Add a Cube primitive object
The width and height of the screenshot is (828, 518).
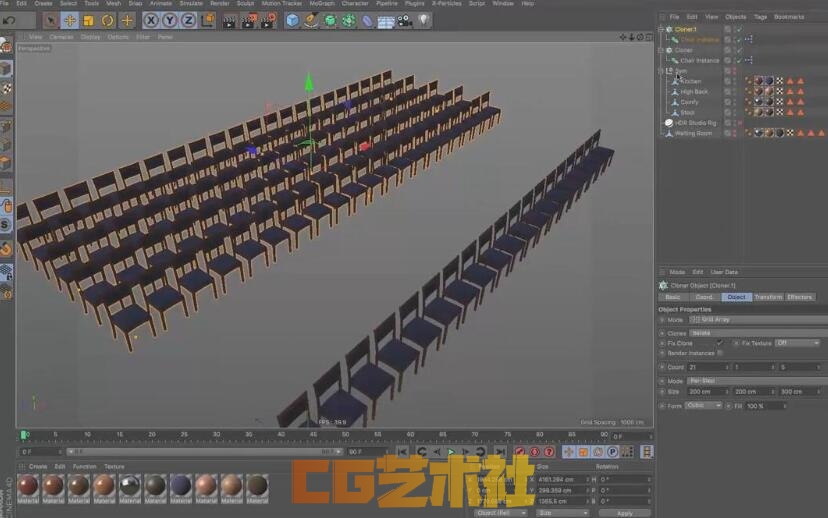coord(292,21)
